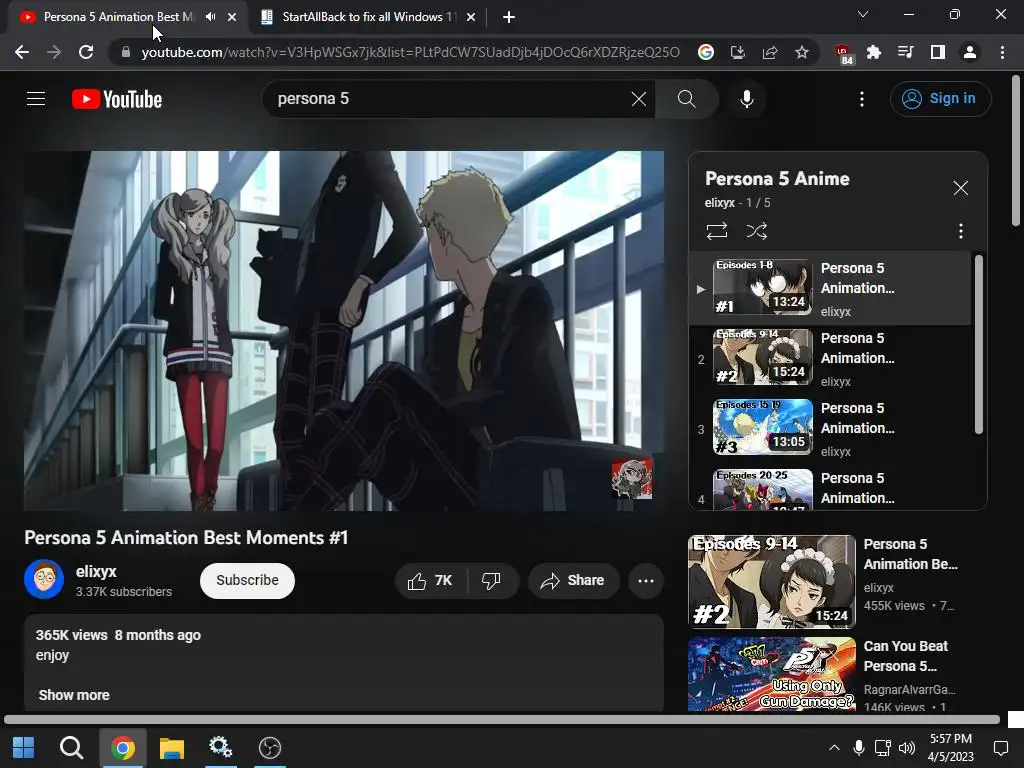Reload the page
Screen dimensions: 1024x768
[x=86, y=52]
